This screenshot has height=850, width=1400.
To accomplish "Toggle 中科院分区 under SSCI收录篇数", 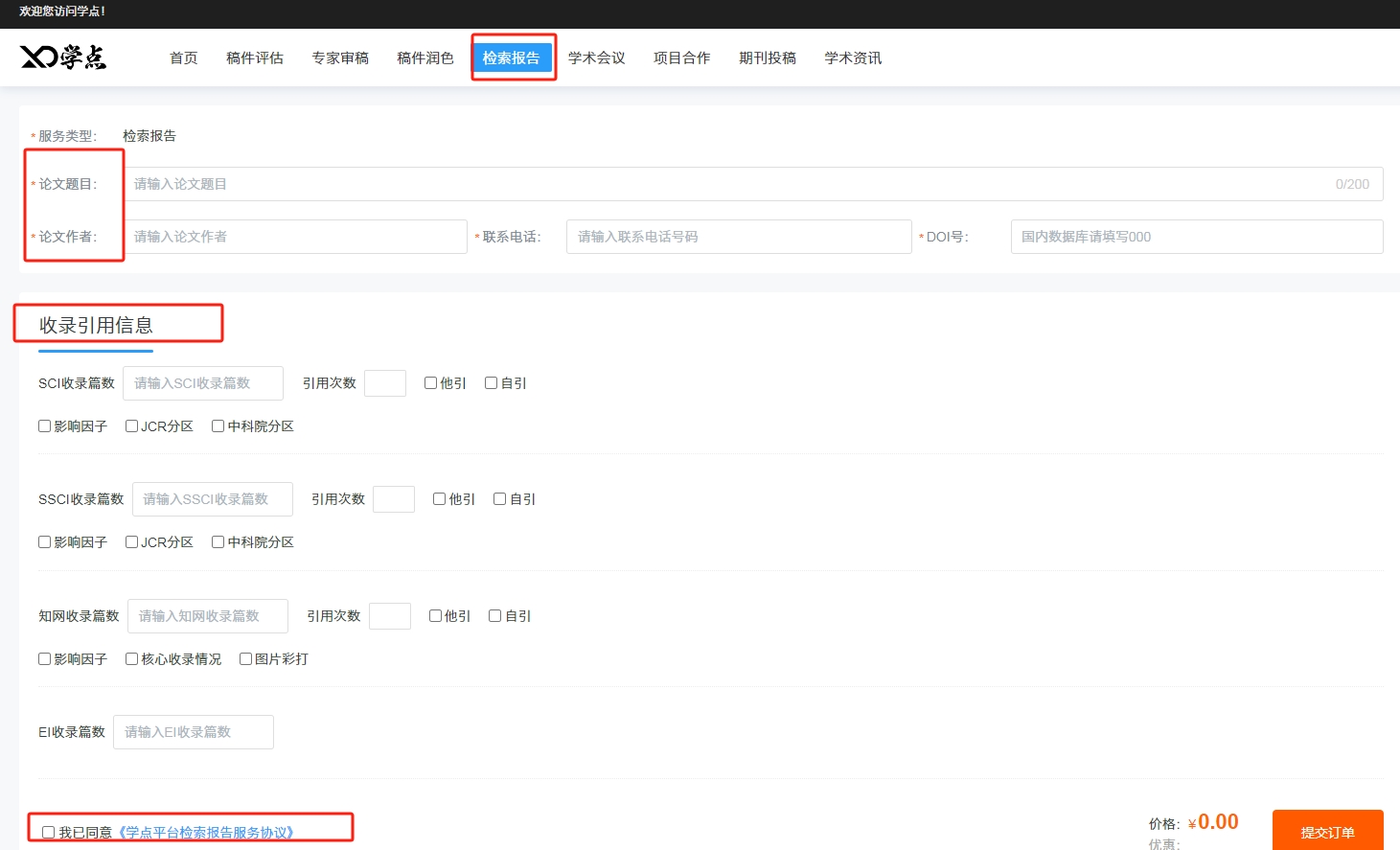I will click(218, 542).
